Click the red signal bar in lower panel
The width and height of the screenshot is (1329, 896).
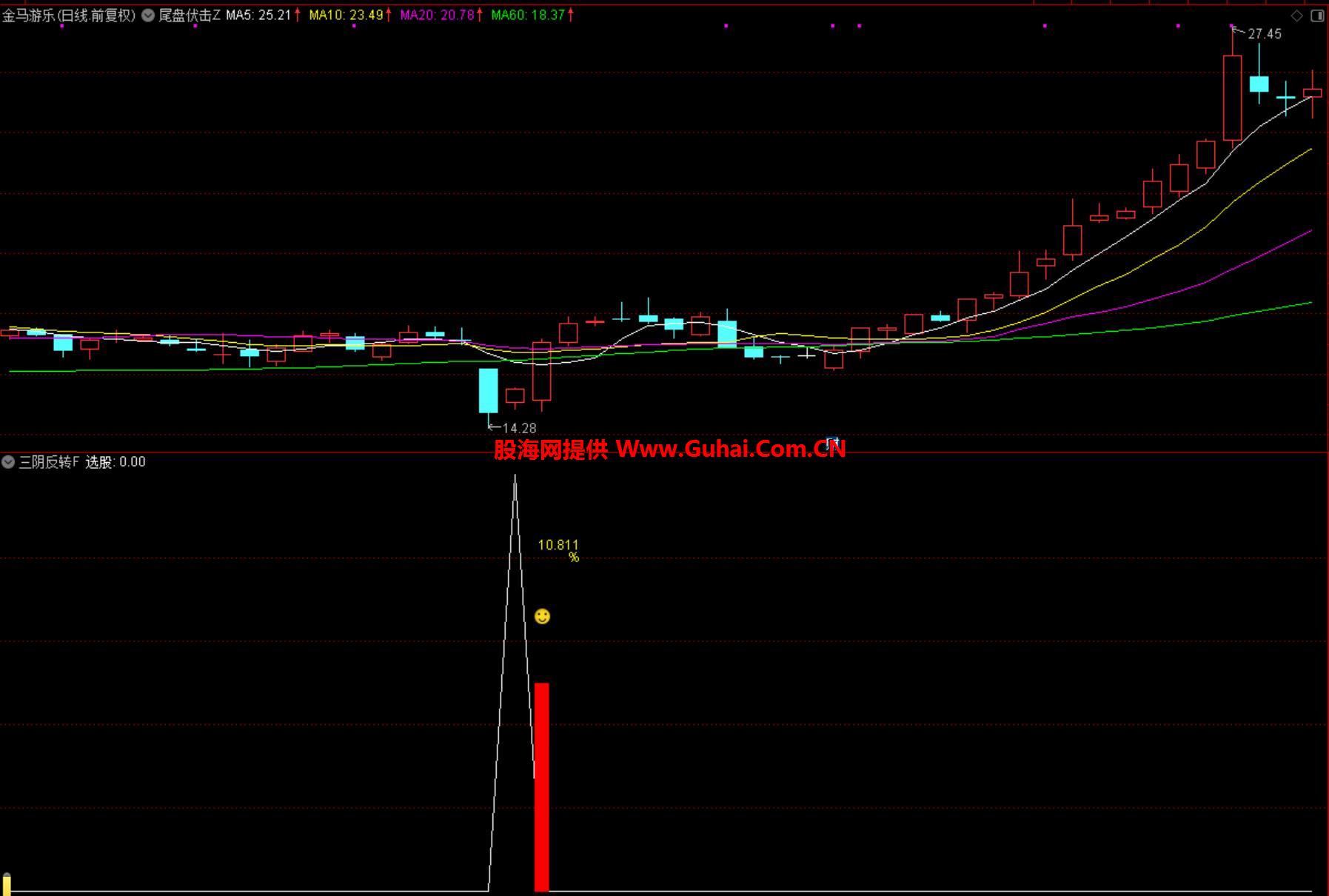click(x=542, y=786)
